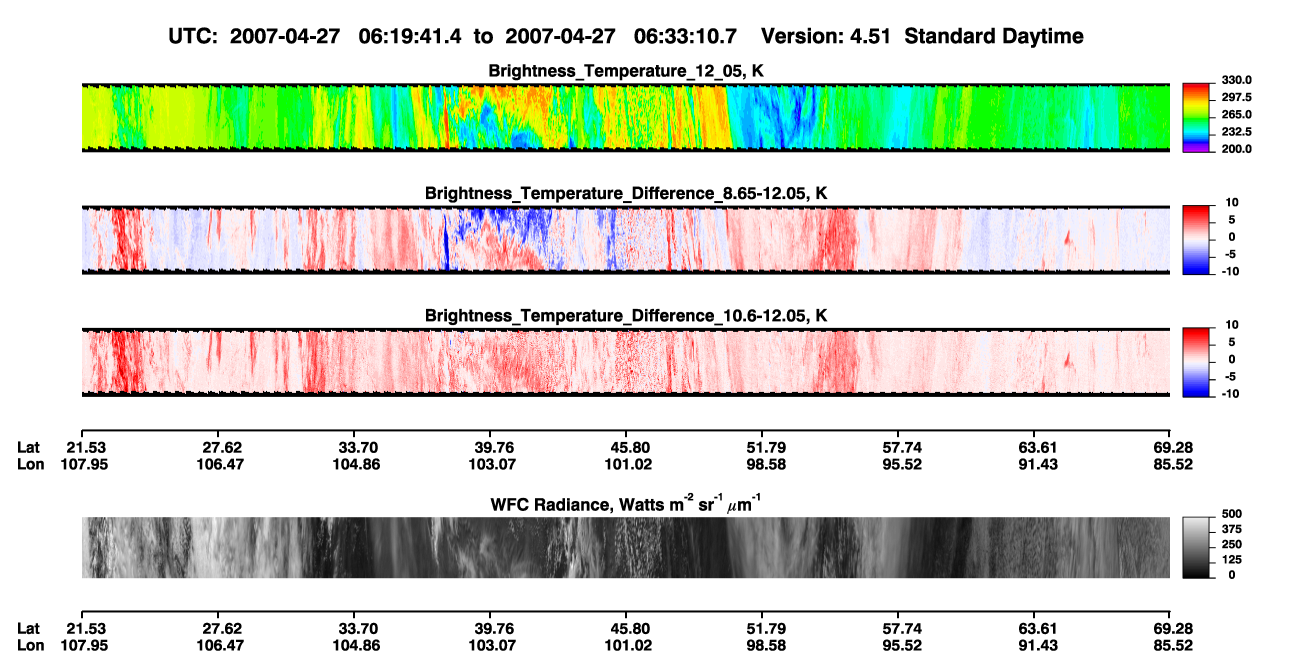Click the Lon label below the WFC Radiance image
This screenshot has height=667, width=1300.
tap(31, 645)
